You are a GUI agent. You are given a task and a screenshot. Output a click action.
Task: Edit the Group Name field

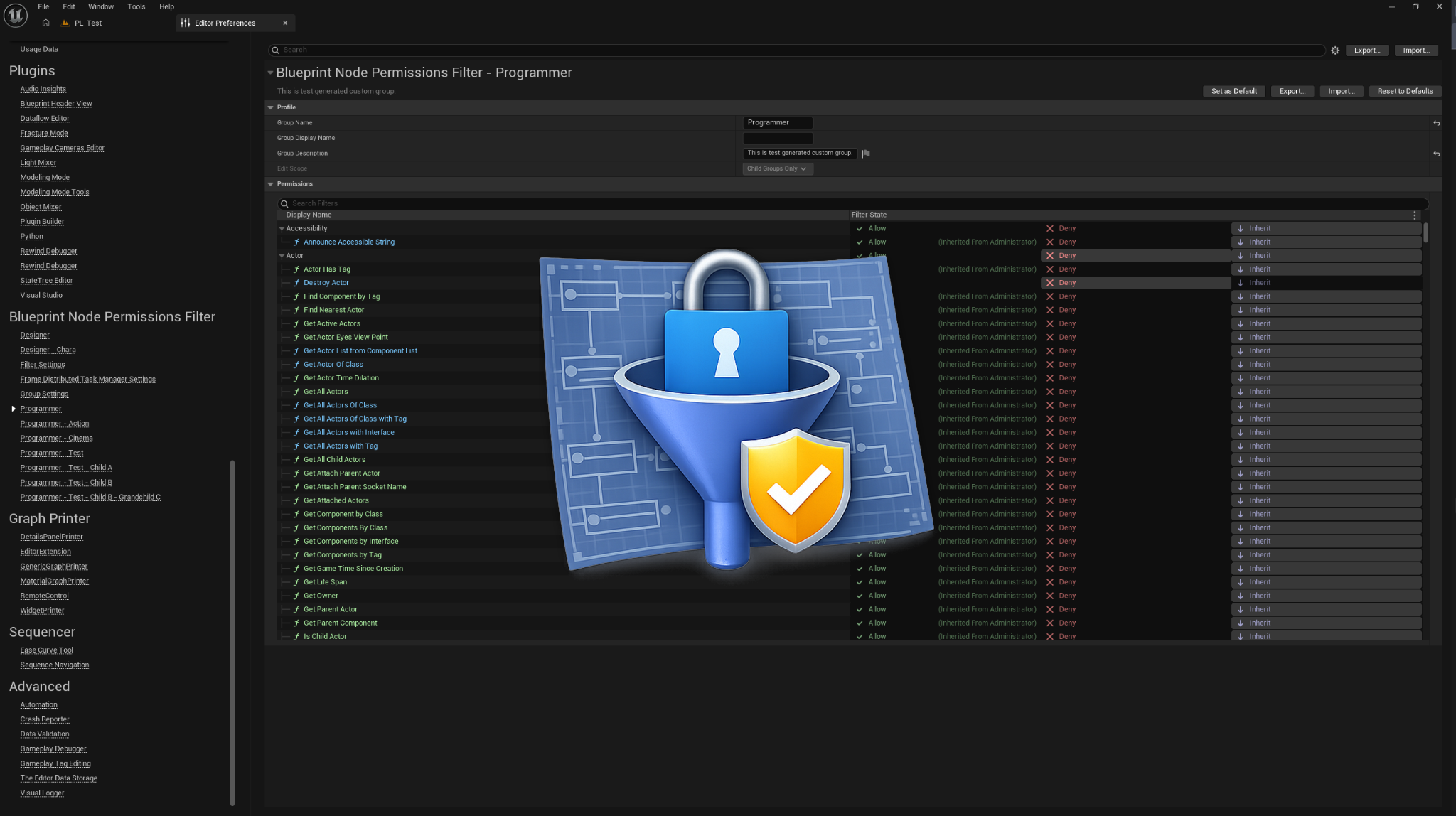point(777,123)
